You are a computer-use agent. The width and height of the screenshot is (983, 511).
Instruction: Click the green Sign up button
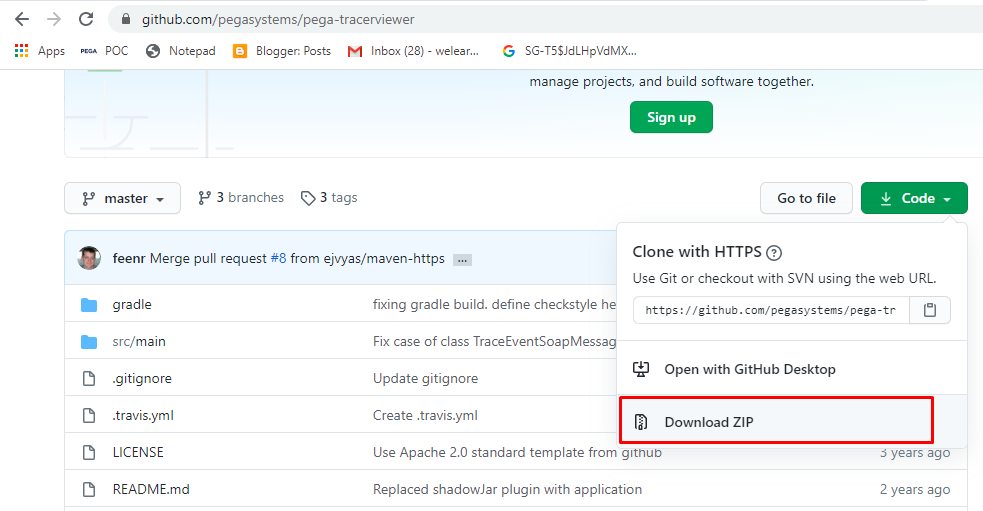pos(671,117)
